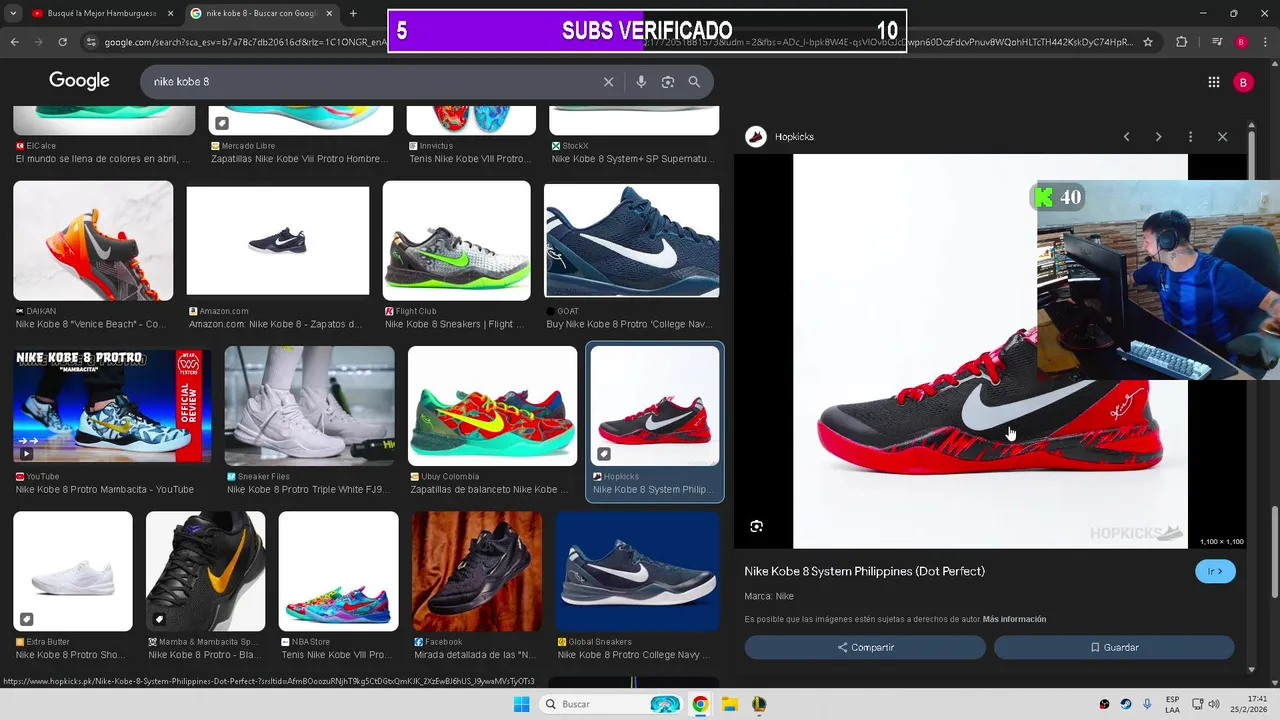View site information icon in address bar
Image resolution: width=1280 pixels, height=720 pixels.
coord(91,42)
